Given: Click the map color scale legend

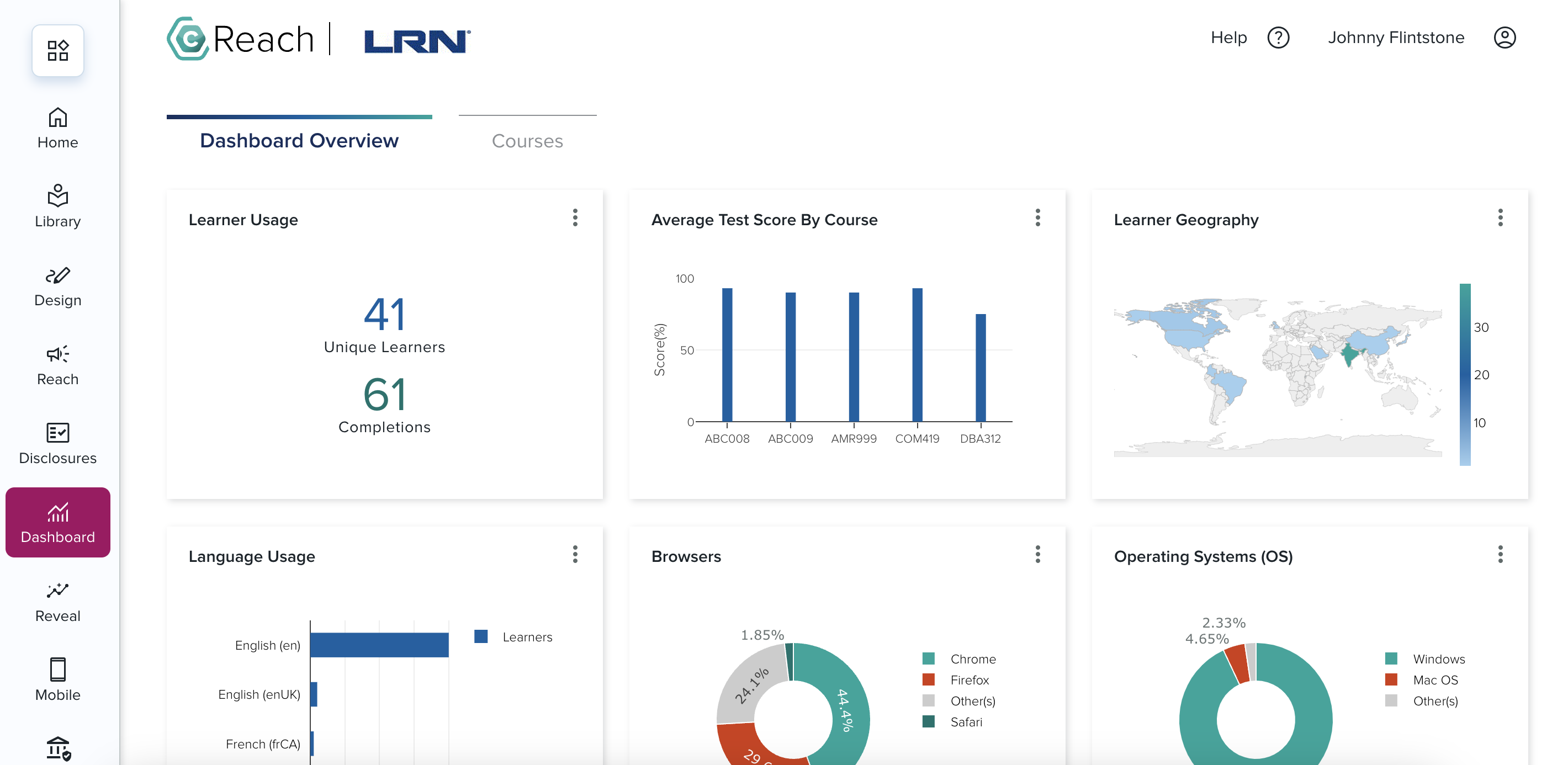Looking at the screenshot, I should (1466, 374).
